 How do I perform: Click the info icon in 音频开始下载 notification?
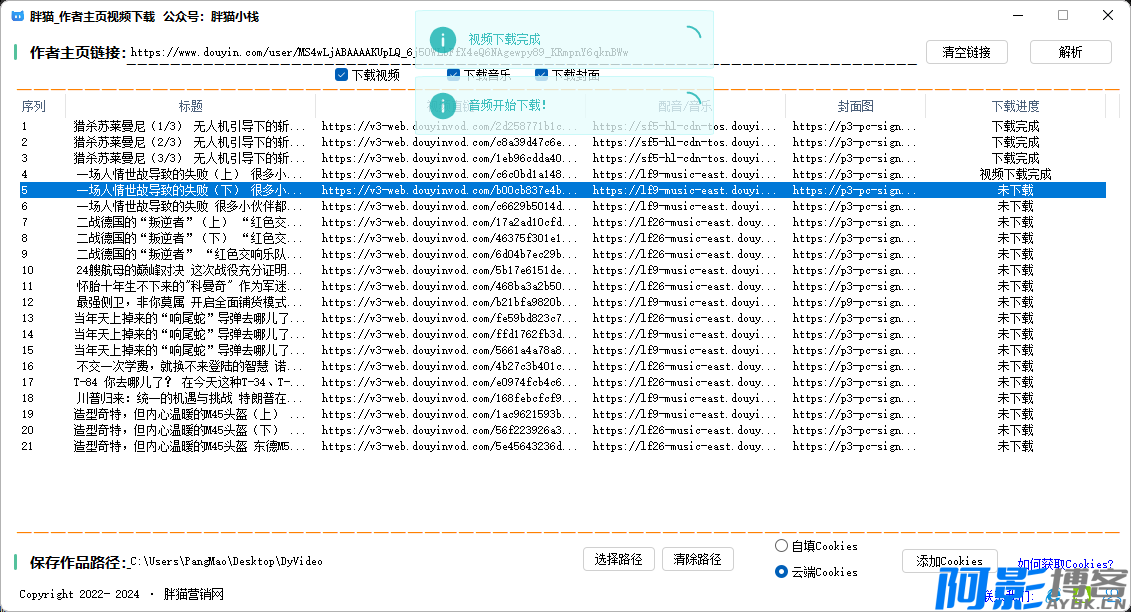443,106
